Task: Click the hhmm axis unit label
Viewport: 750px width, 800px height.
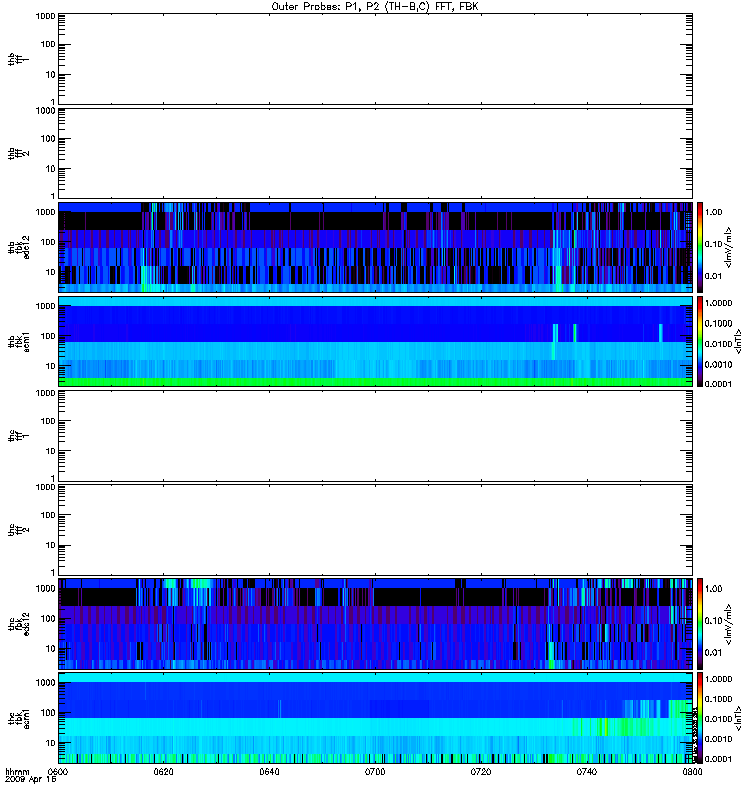Action: click(17, 771)
